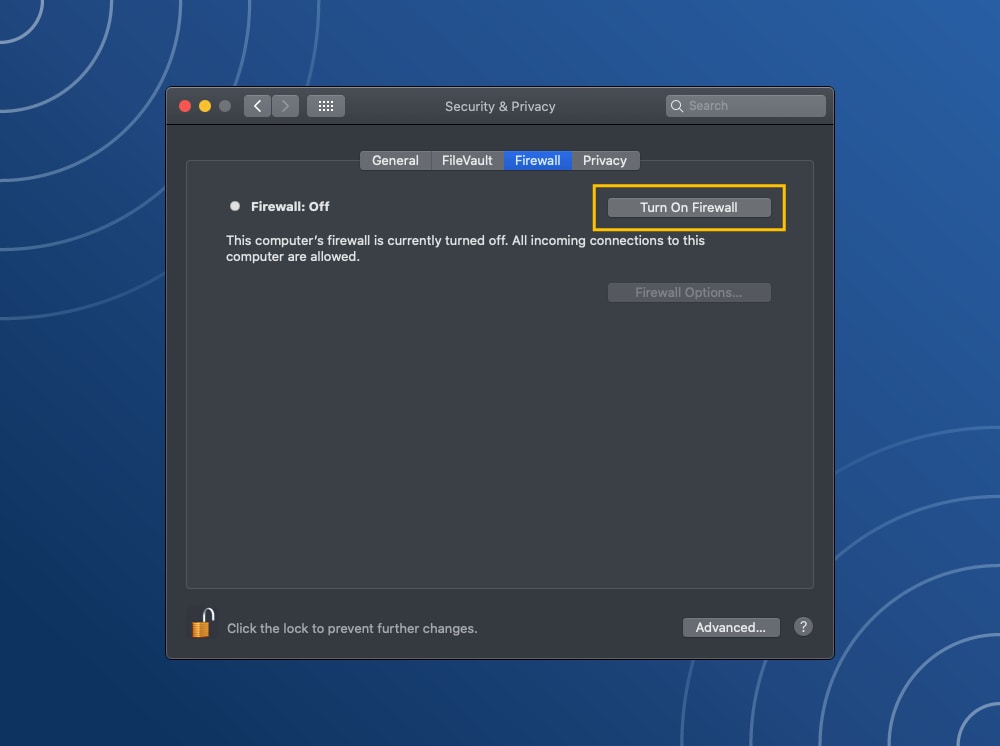Show all preferences grid icon

tap(326, 106)
